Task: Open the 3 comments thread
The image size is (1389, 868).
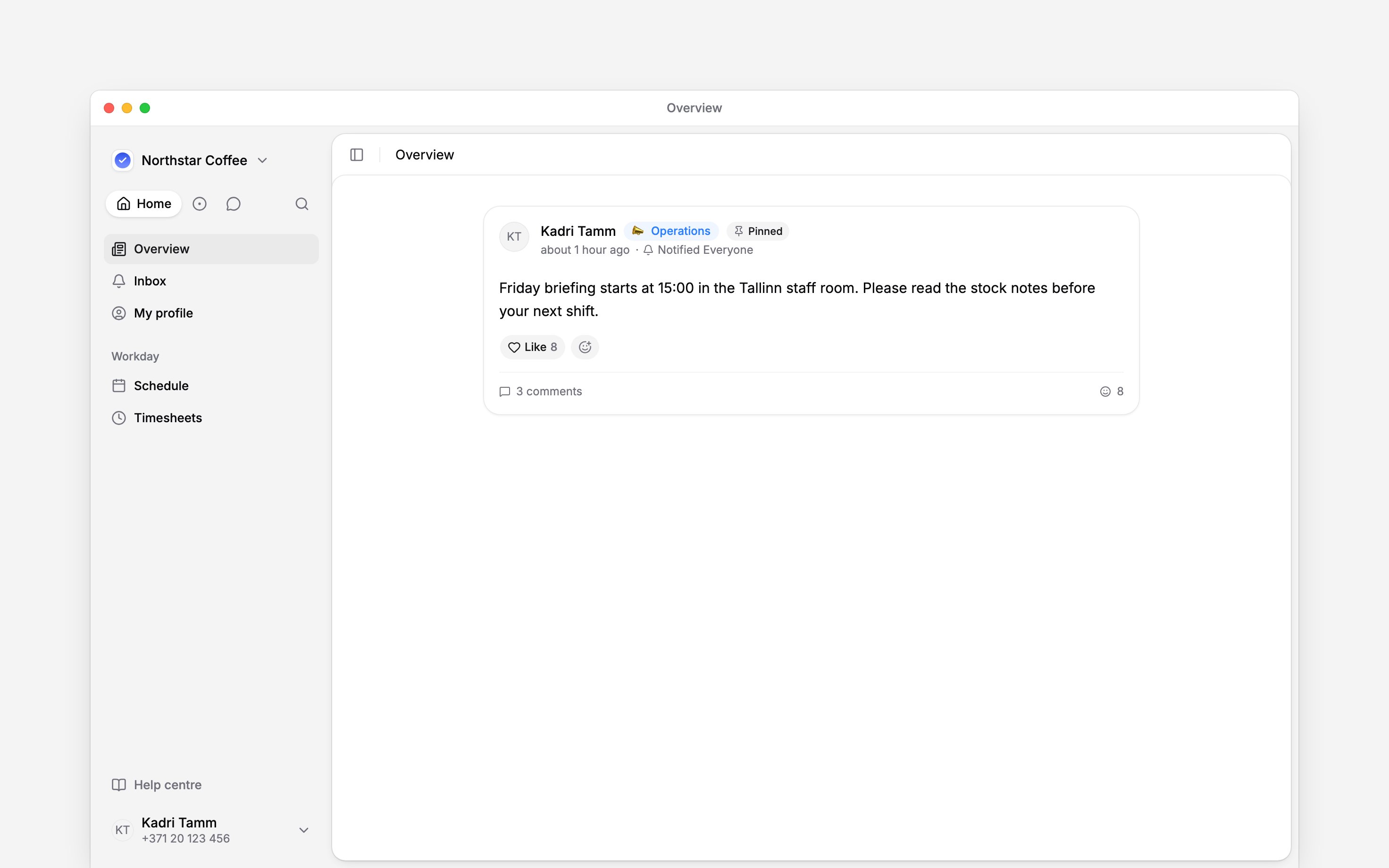Action: point(541,391)
